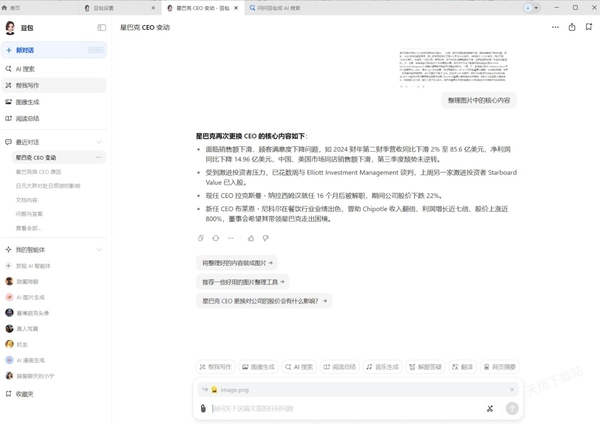Screen dimensions: 600x424
Task: Dislike the response with thumbs down
Action: 266,238
